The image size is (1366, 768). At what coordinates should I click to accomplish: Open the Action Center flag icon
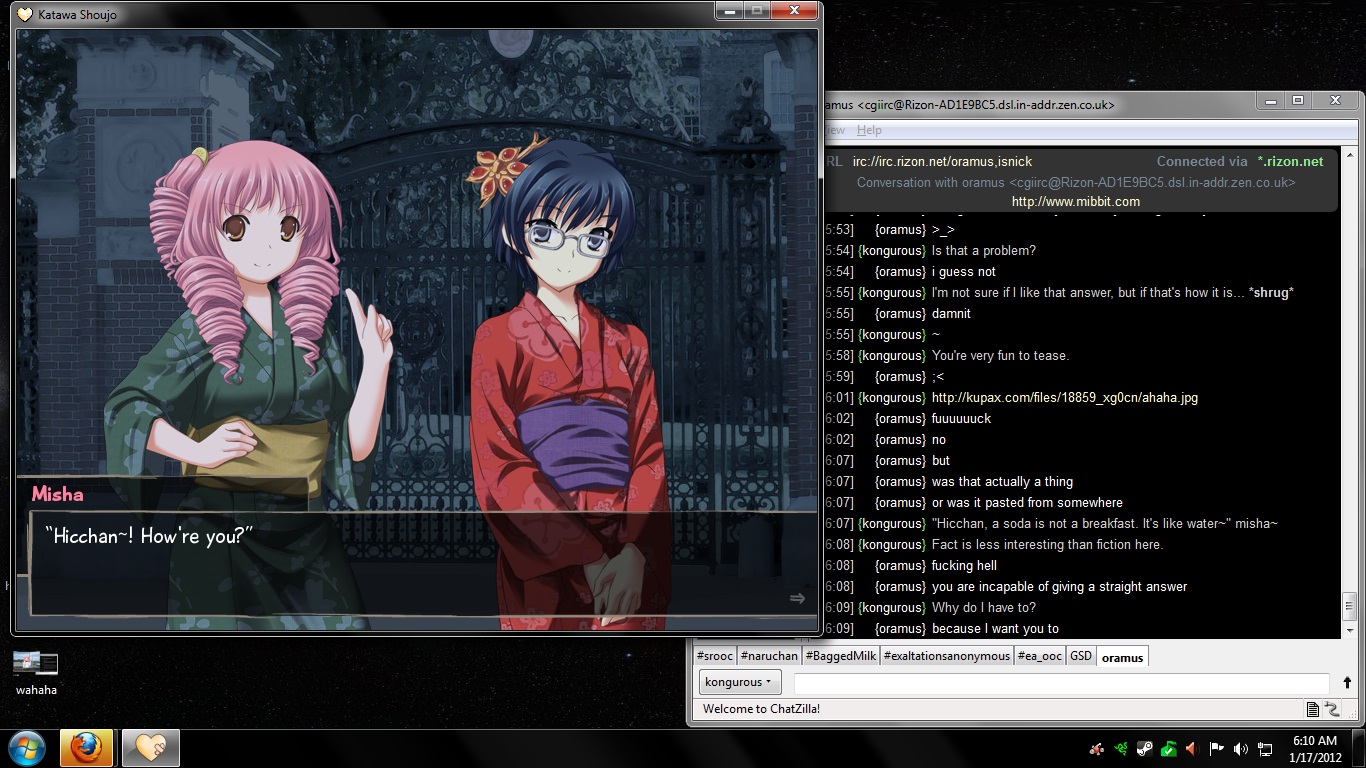click(x=1216, y=748)
